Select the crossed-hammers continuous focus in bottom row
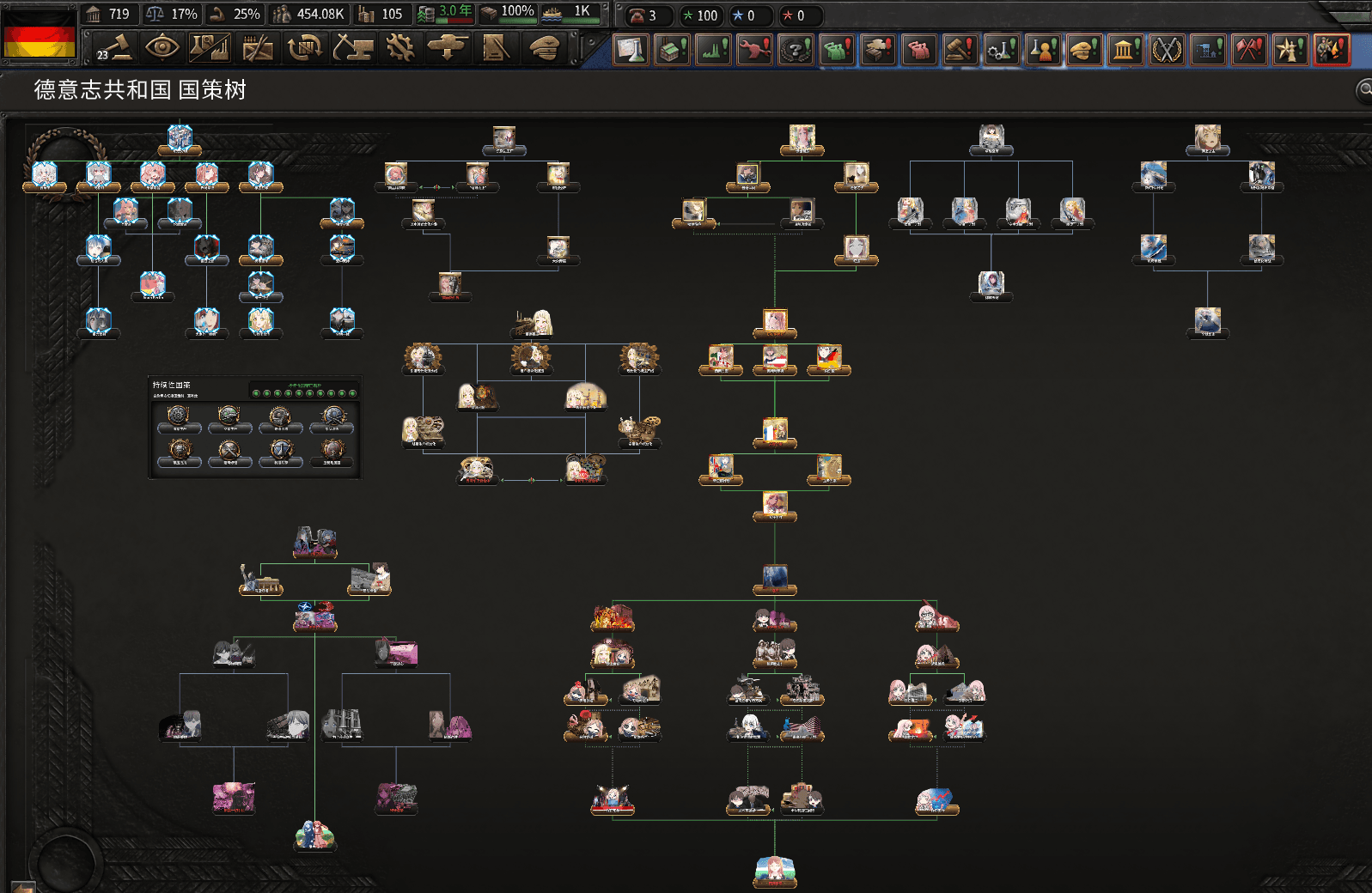Image resolution: width=1372 pixels, height=893 pixels. pyautogui.click(x=229, y=453)
